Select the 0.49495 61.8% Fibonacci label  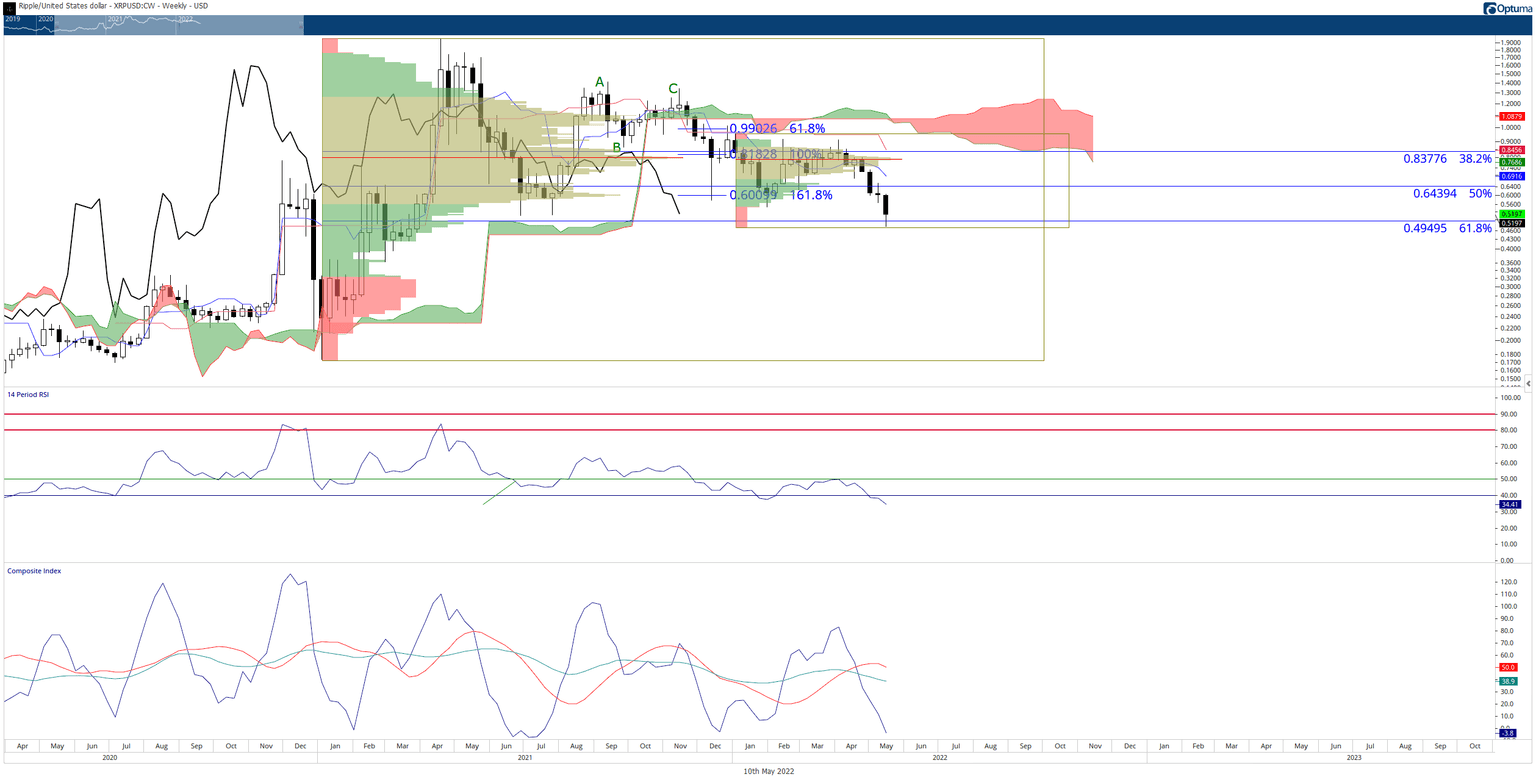coord(1447,228)
